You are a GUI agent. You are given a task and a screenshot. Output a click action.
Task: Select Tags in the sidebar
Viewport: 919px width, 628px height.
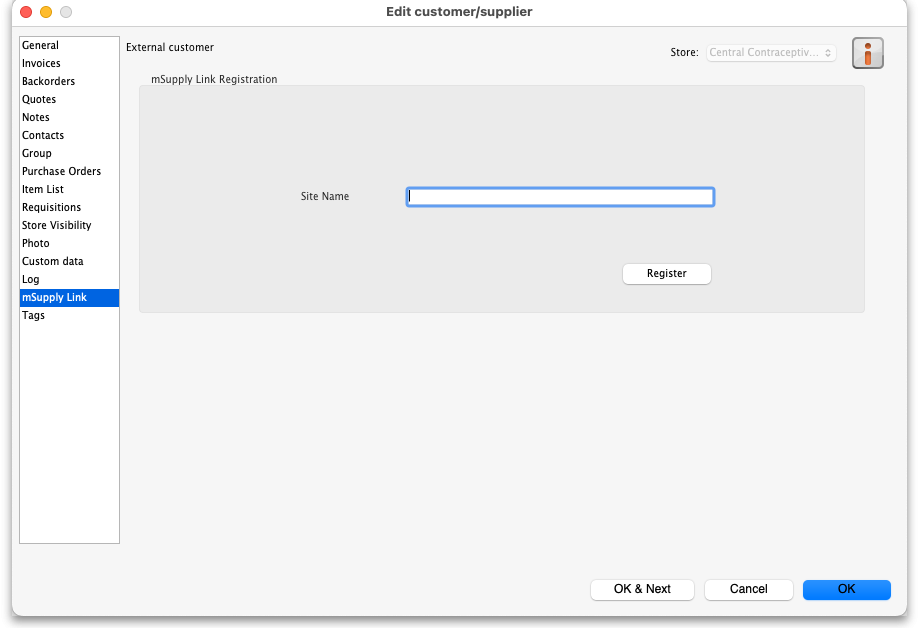pyautogui.click(x=34, y=315)
